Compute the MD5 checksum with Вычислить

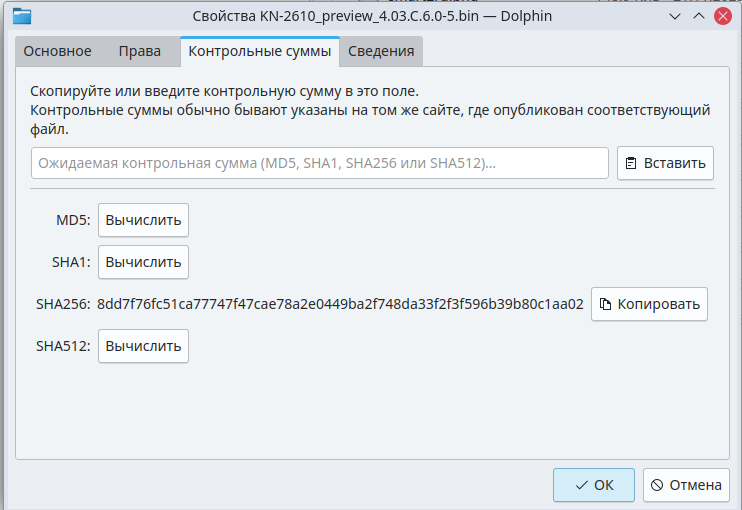click(143, 220)
